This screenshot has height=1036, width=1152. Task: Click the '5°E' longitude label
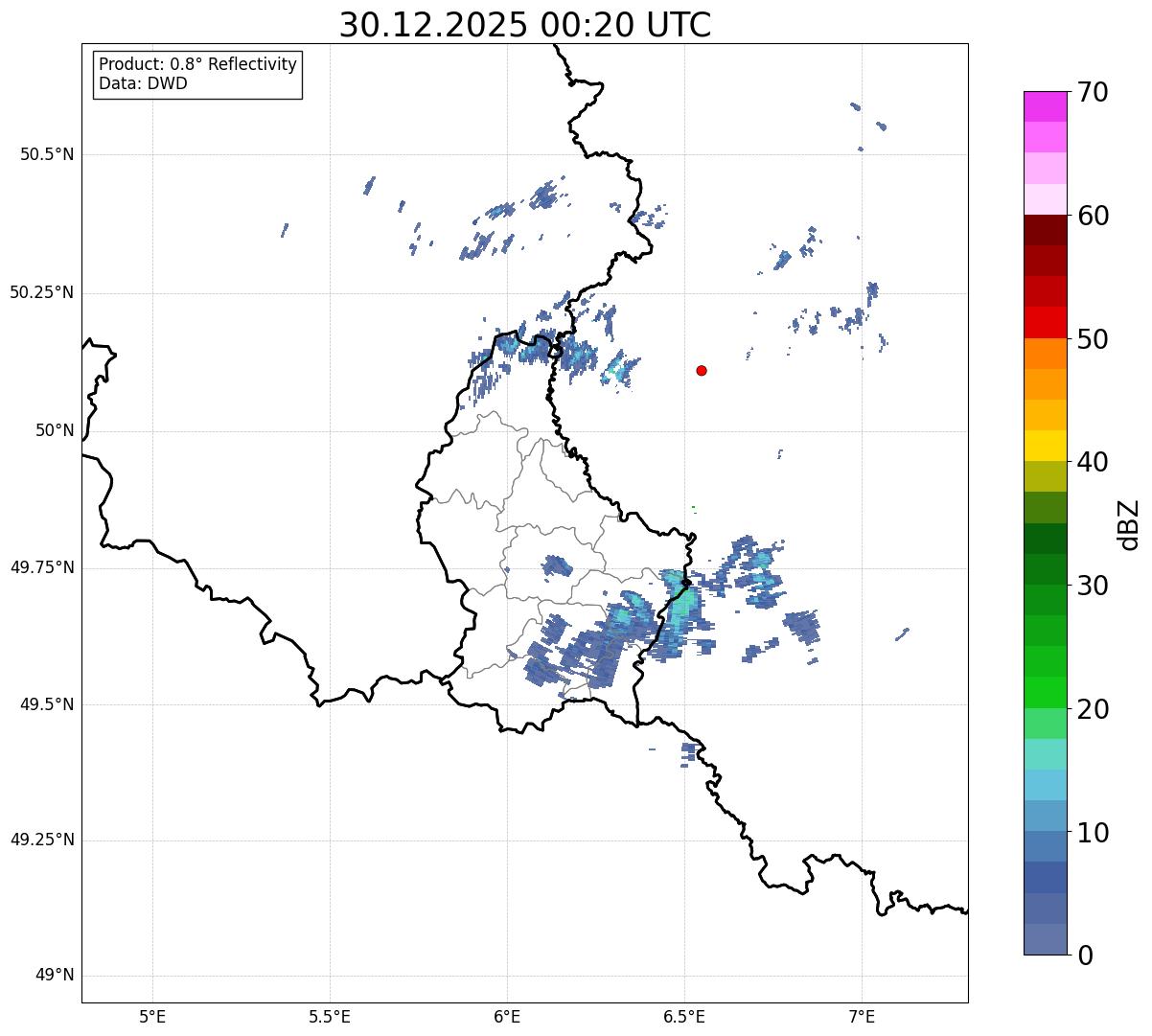point(152,1017)
